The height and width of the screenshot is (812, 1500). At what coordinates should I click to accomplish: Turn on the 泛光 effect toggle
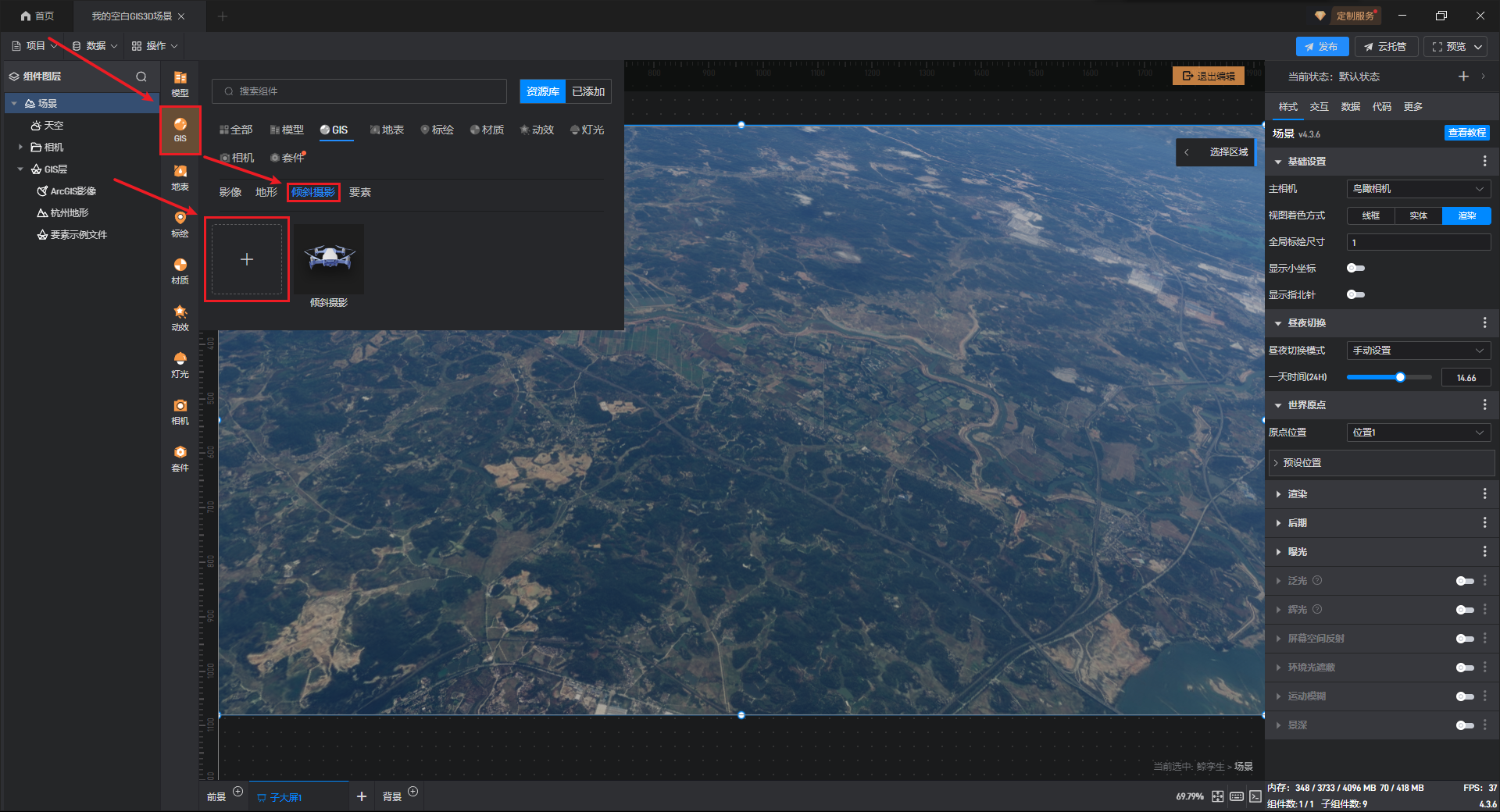1464,581
